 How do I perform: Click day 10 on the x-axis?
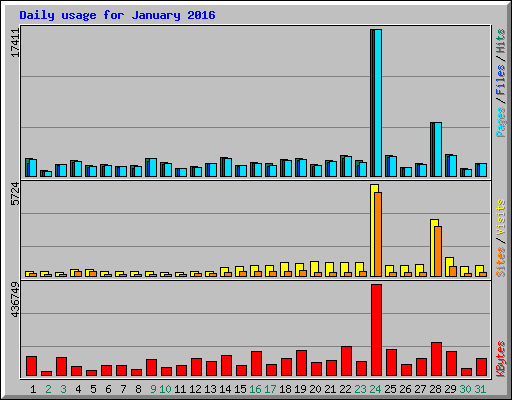tap(165, 389)
